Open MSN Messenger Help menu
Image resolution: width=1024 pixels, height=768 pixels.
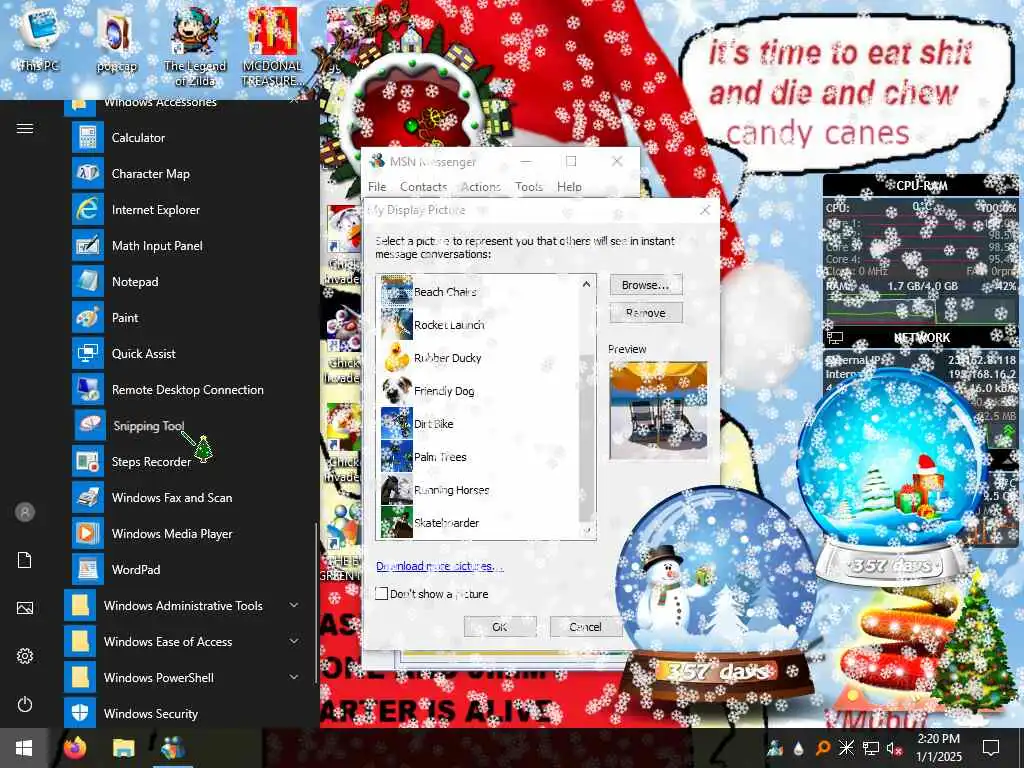pyautogui.click(x=569, y=187)
